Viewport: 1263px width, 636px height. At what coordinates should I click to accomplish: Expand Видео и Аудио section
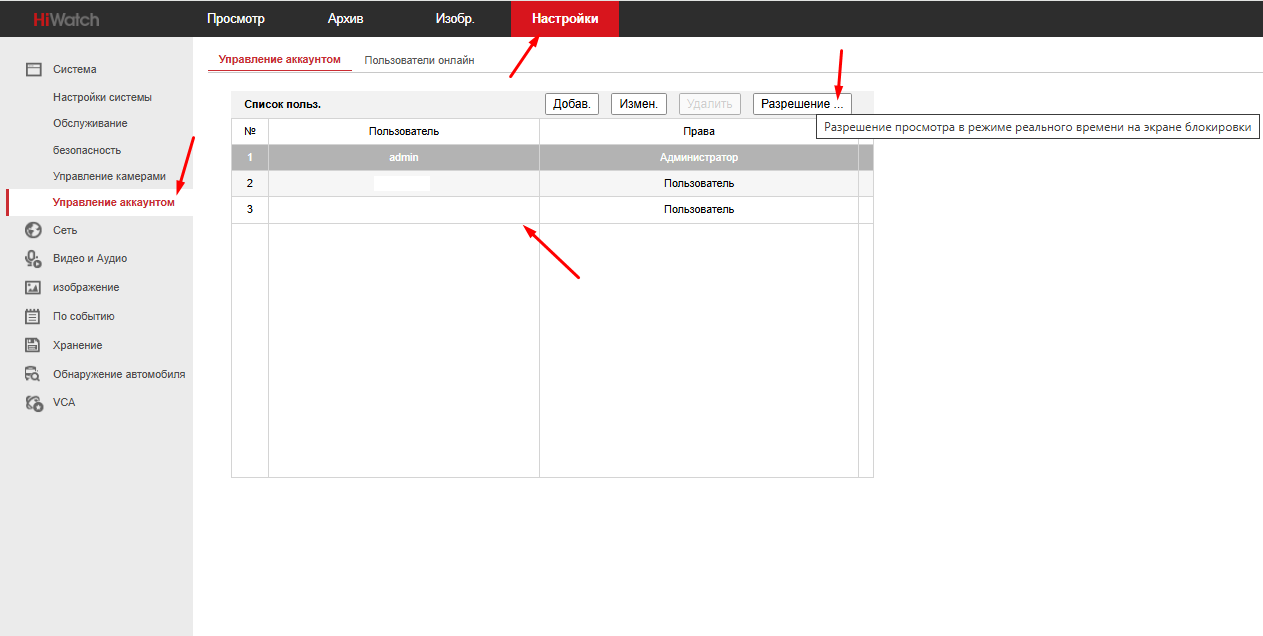pos(90,258)
